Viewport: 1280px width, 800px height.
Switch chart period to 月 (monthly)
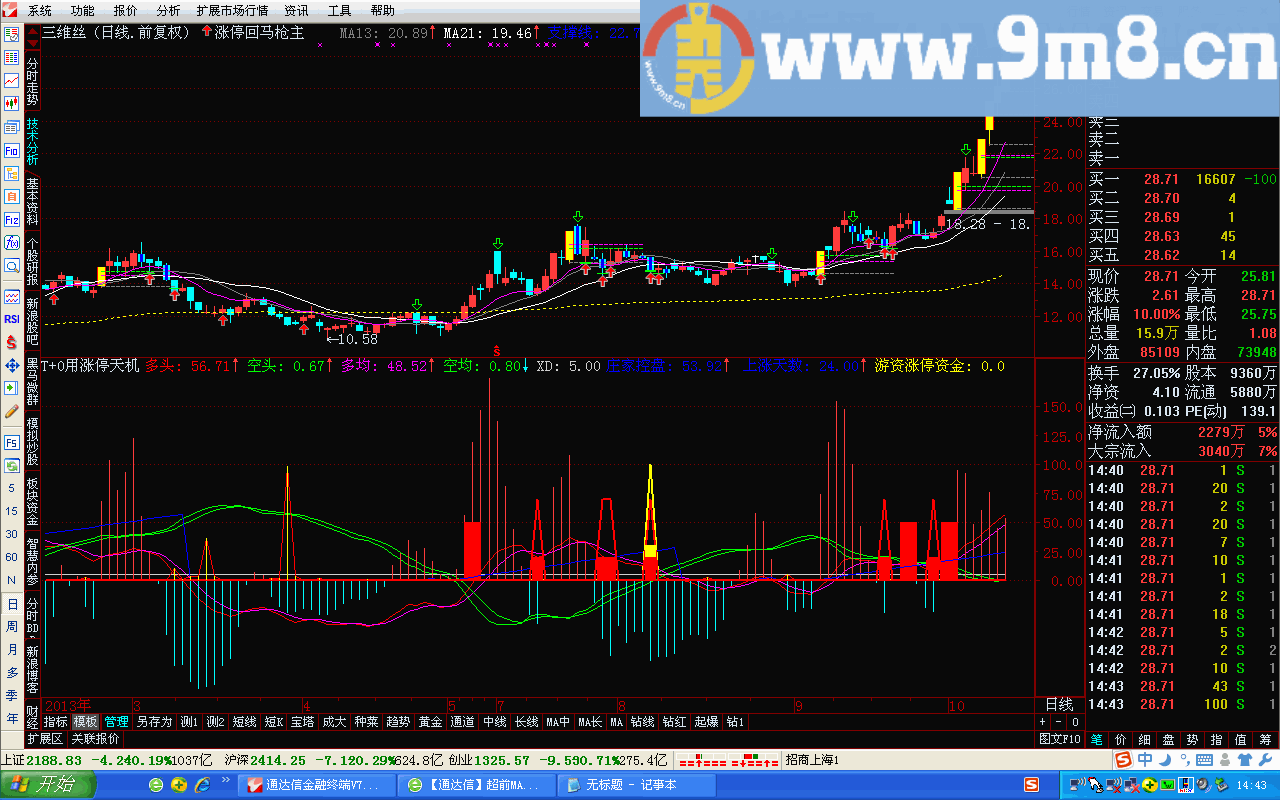[12, 650]
